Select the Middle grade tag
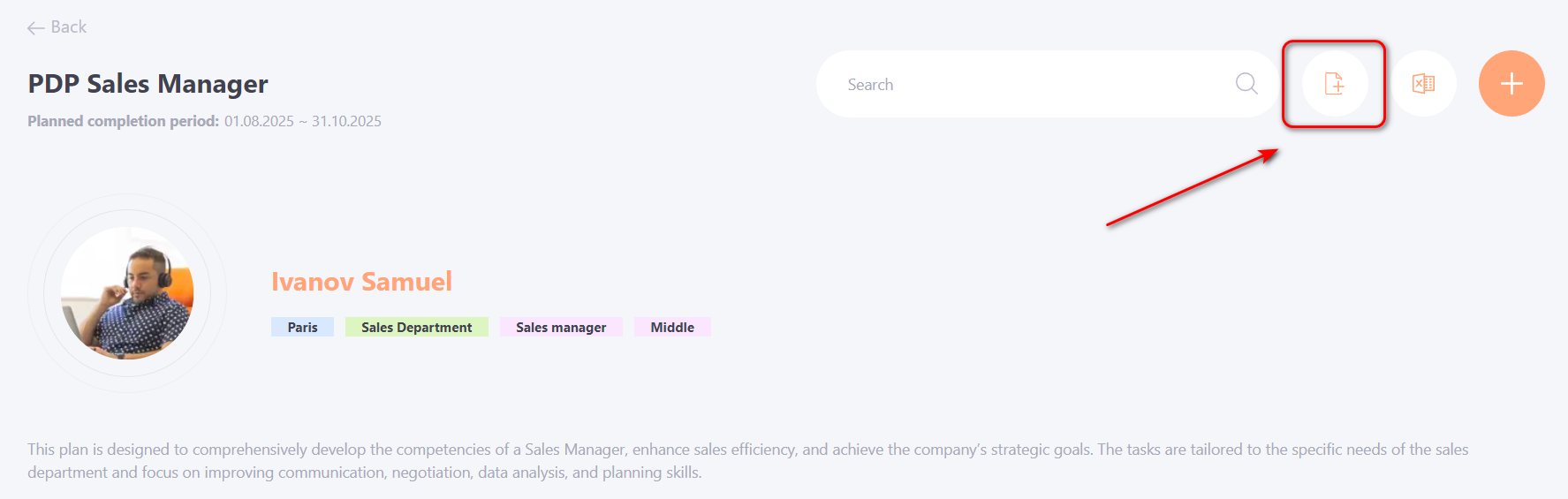 click(672, 328)
